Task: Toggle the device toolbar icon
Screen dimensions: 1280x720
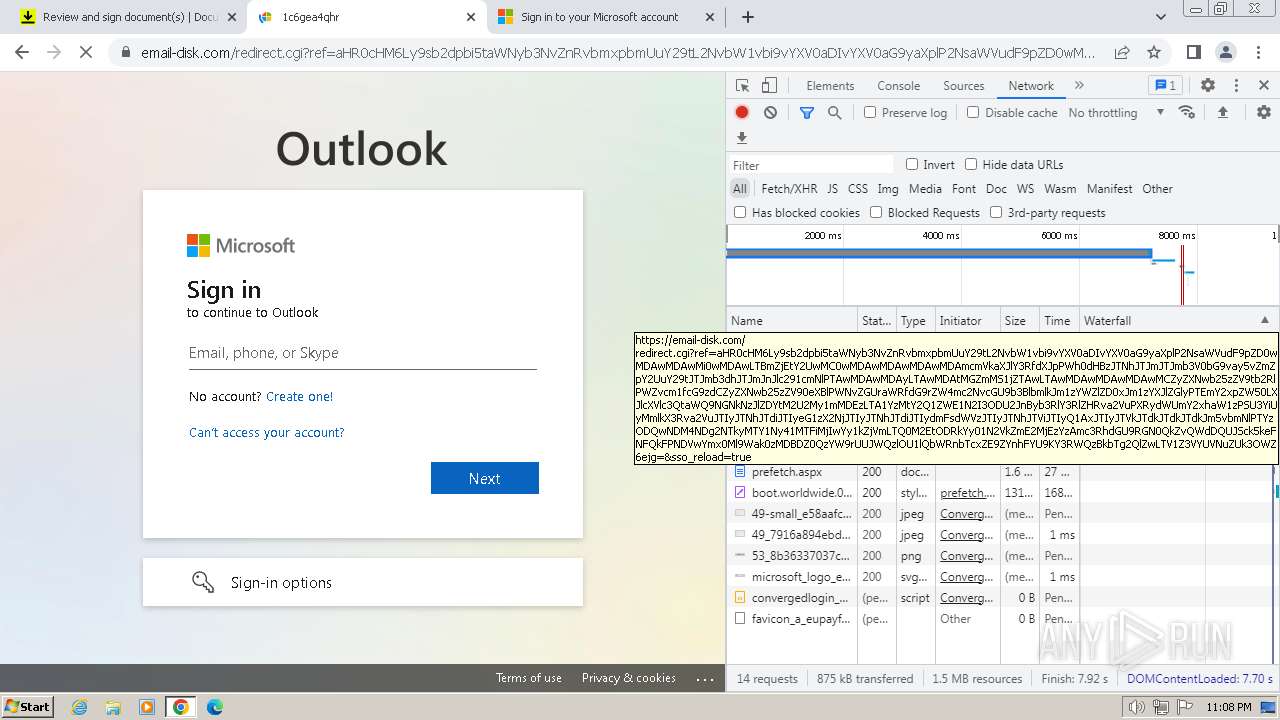Action: pos(769,86)
